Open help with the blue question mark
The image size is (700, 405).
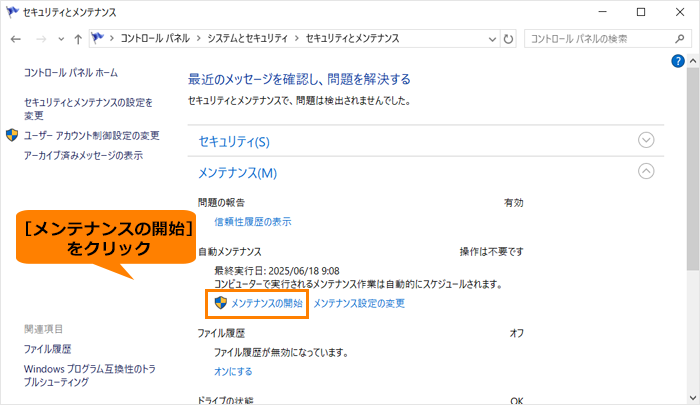pyautogui.click(x=678, y=61)
